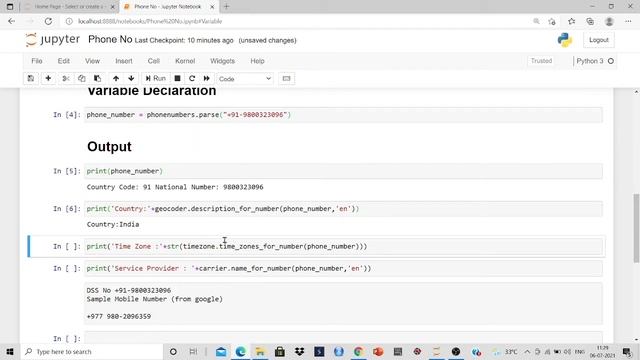The width and height of the screenshot is (640, 360).
Task: Open the Cell menu
Action: [153, 61]
